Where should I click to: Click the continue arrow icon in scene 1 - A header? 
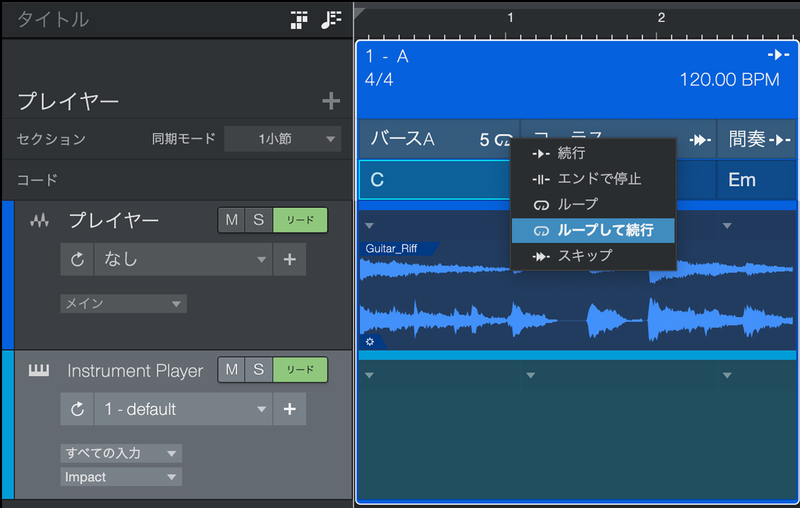[x=779, y=55]
